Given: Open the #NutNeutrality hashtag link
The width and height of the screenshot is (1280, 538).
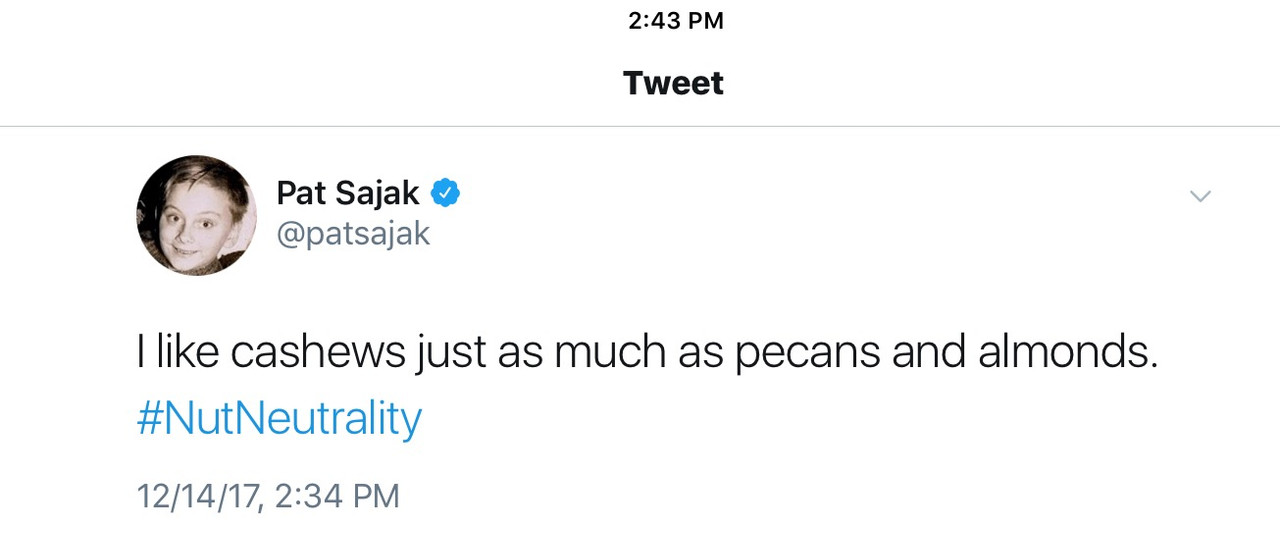Looking at the screenshot, I should 279,418.
